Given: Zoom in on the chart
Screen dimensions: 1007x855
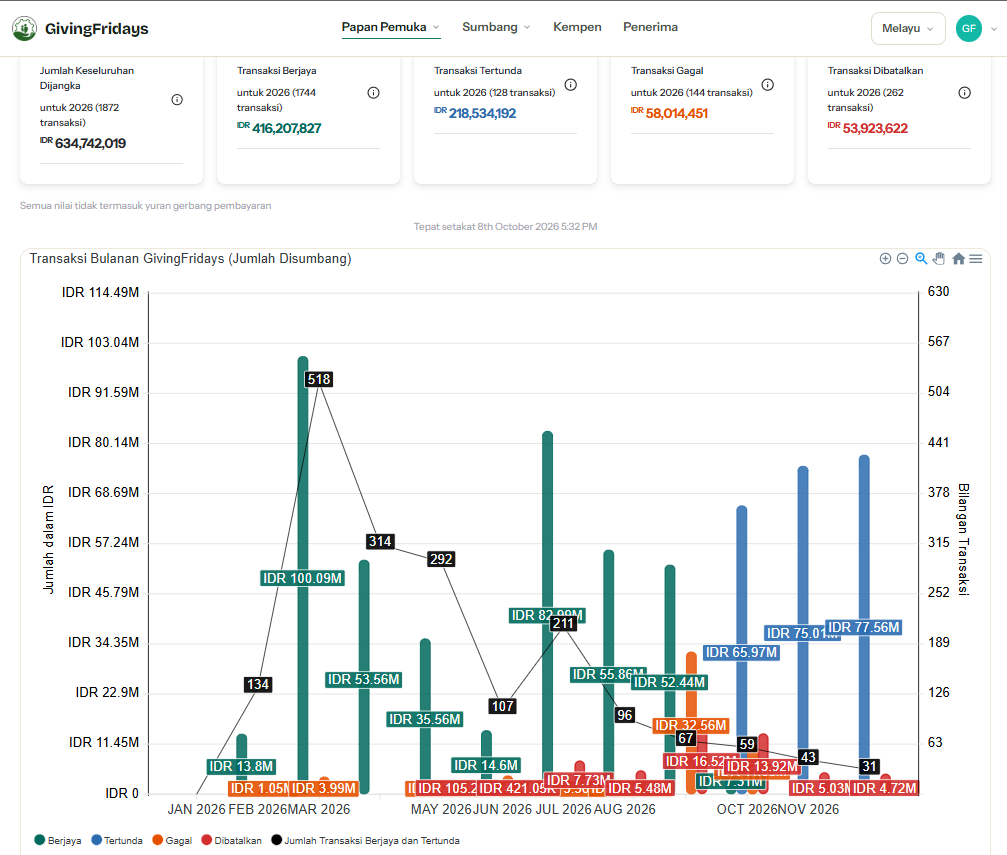Looking at the screenshot, I should [885, 258].
